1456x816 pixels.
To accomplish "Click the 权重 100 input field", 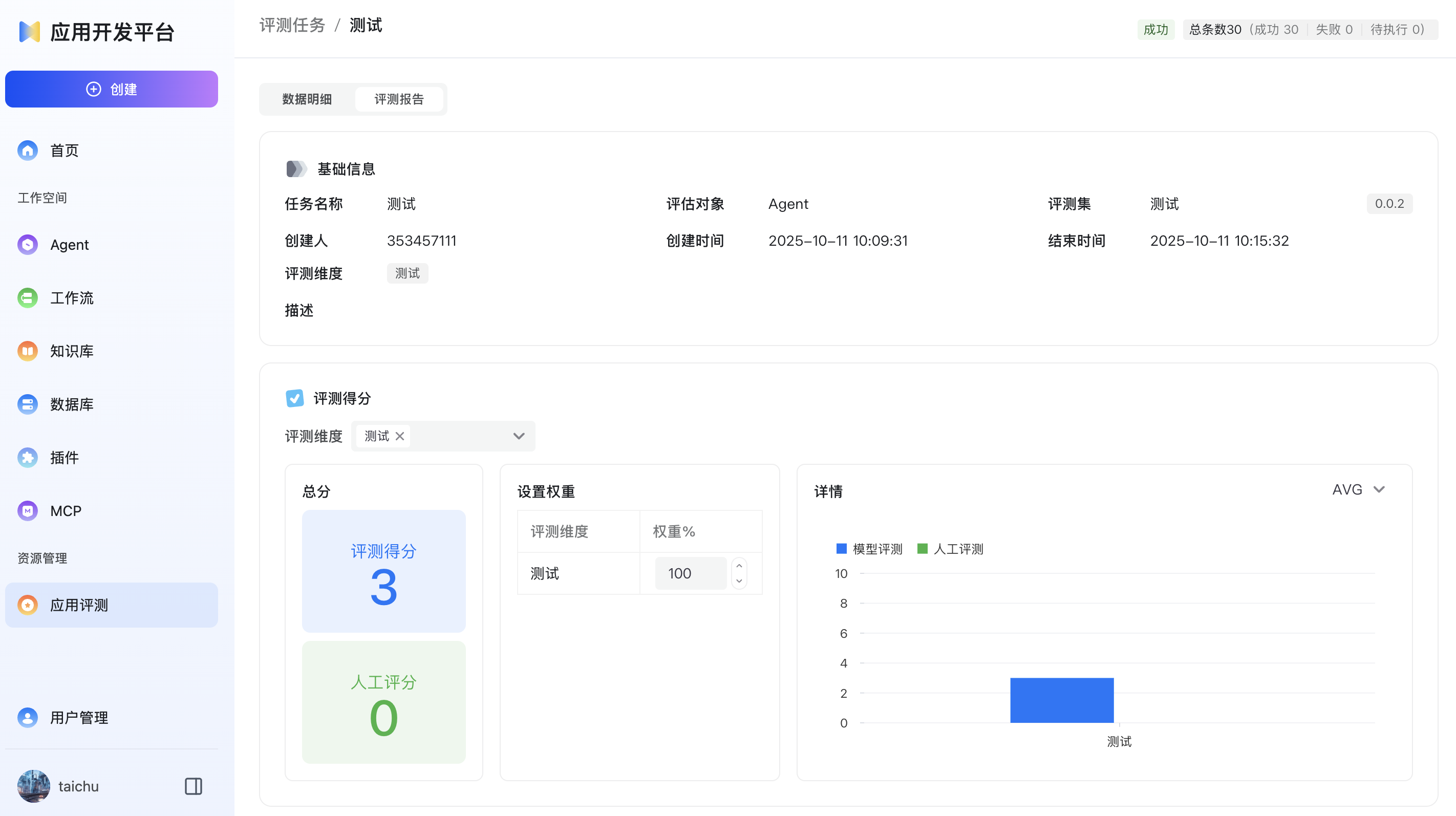I will (x=690, y=573).
